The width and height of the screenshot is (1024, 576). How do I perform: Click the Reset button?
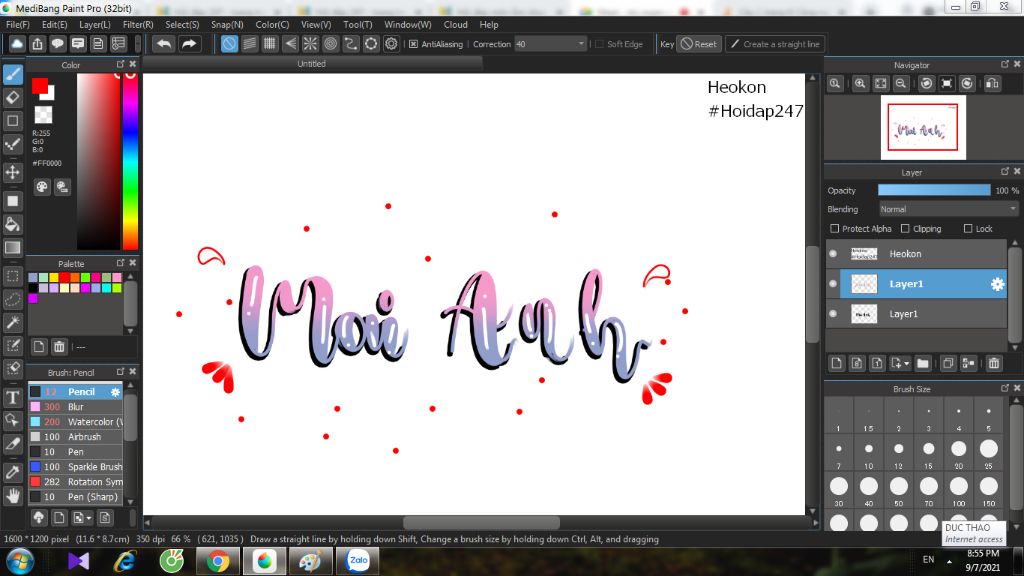pyautogui.click(x=699, y=44)
